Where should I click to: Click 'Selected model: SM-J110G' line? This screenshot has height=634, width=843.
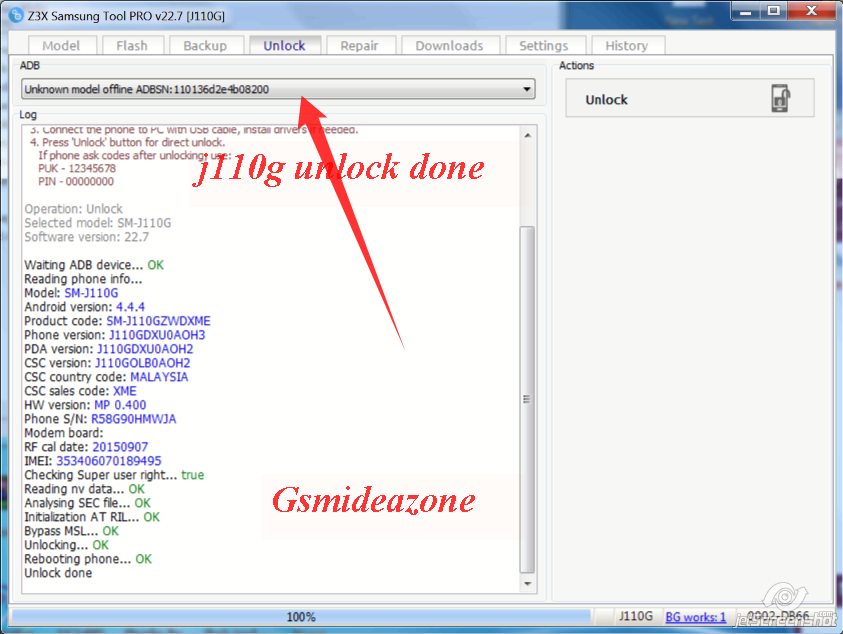click(x=98, y=223)
